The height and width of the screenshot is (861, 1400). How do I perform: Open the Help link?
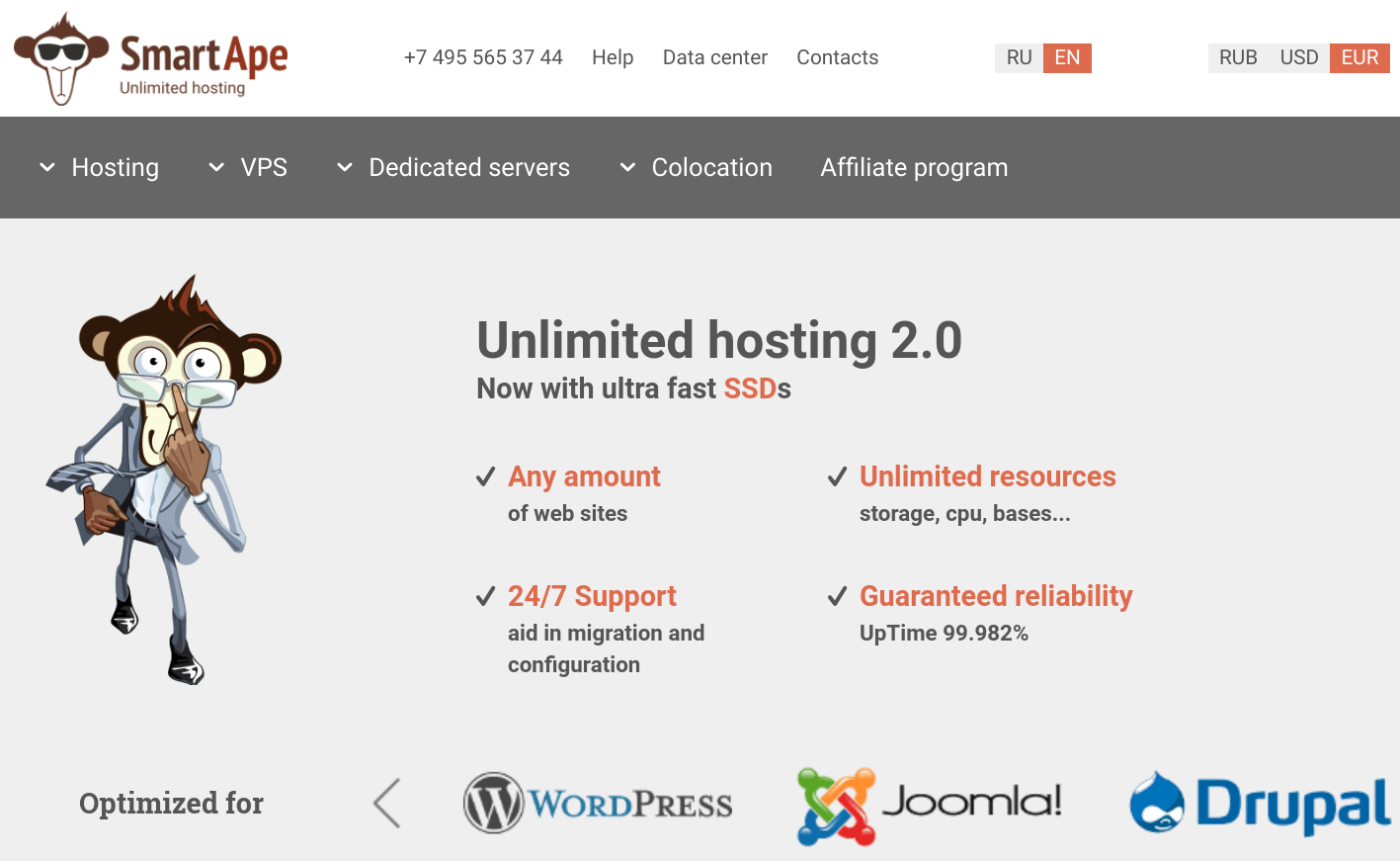click(x=613, y=57)
